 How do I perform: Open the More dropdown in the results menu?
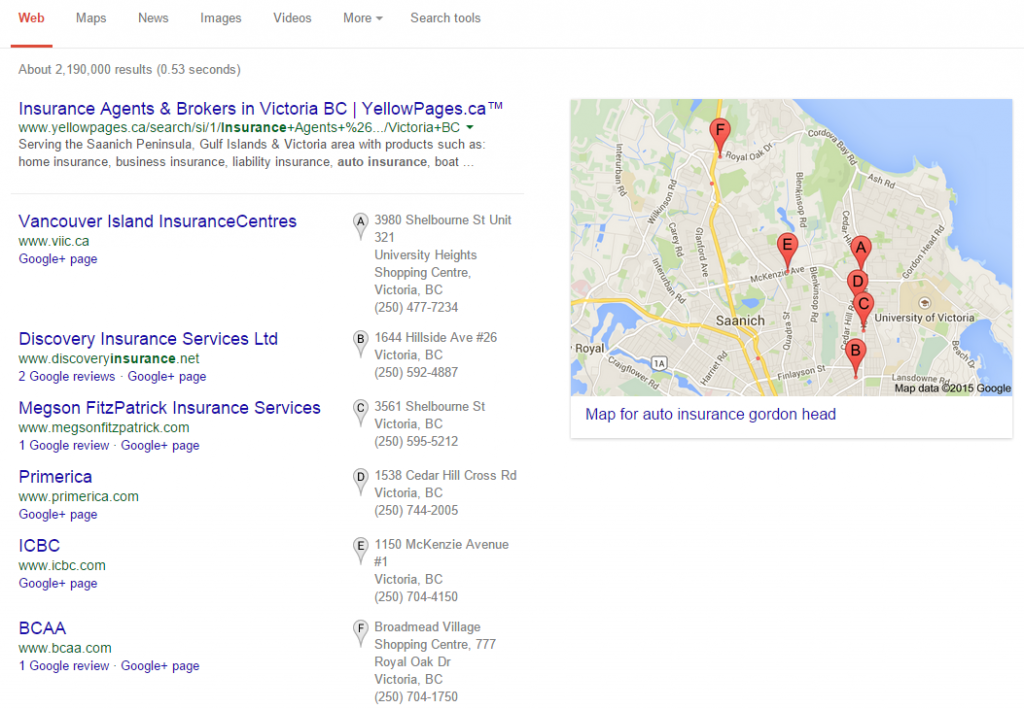[361, 18]
